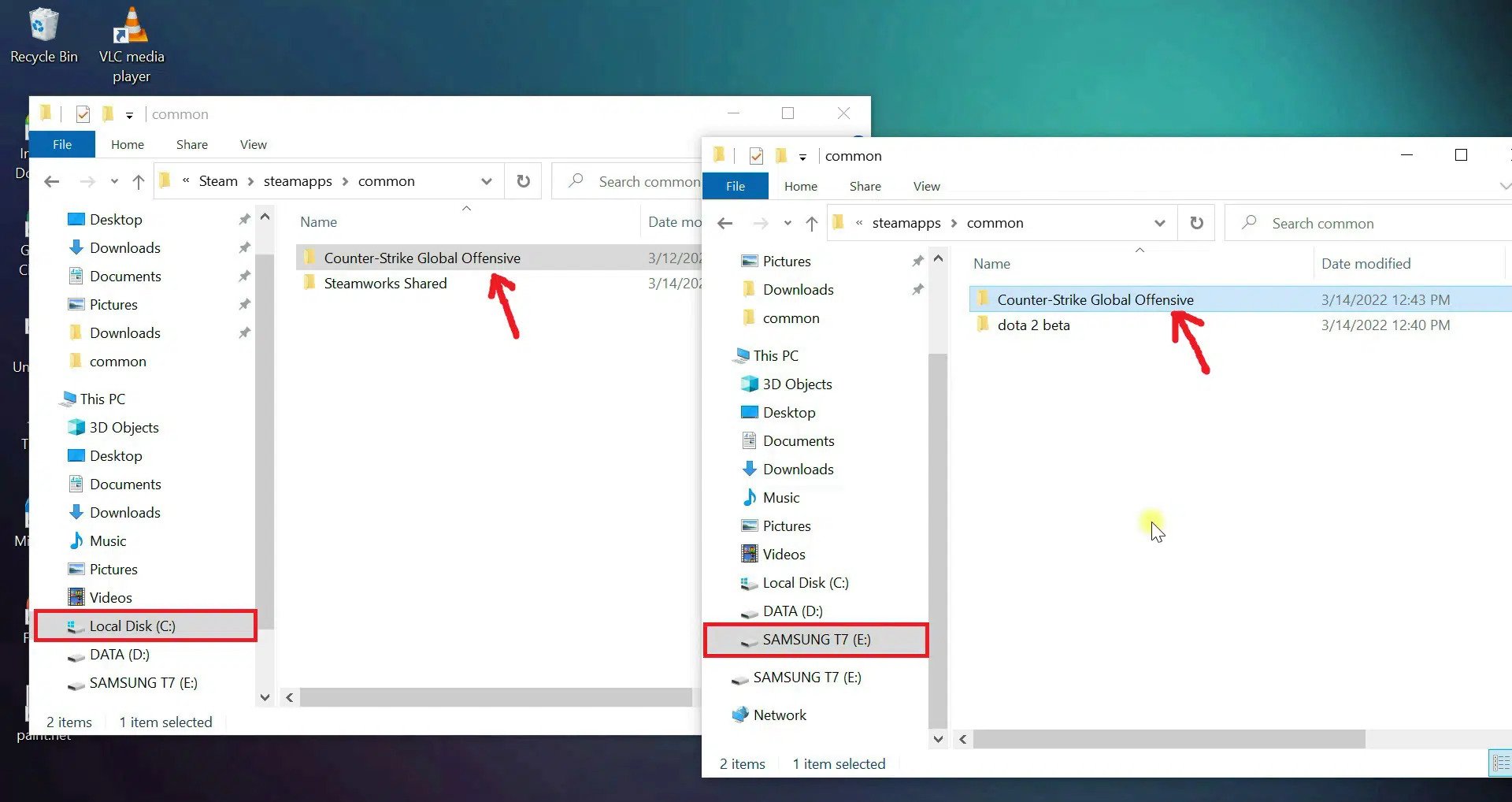This screenshot has height=802, width=1512.
Task: Open the VLC media player shortcut
Action: [x=132, y=45]
